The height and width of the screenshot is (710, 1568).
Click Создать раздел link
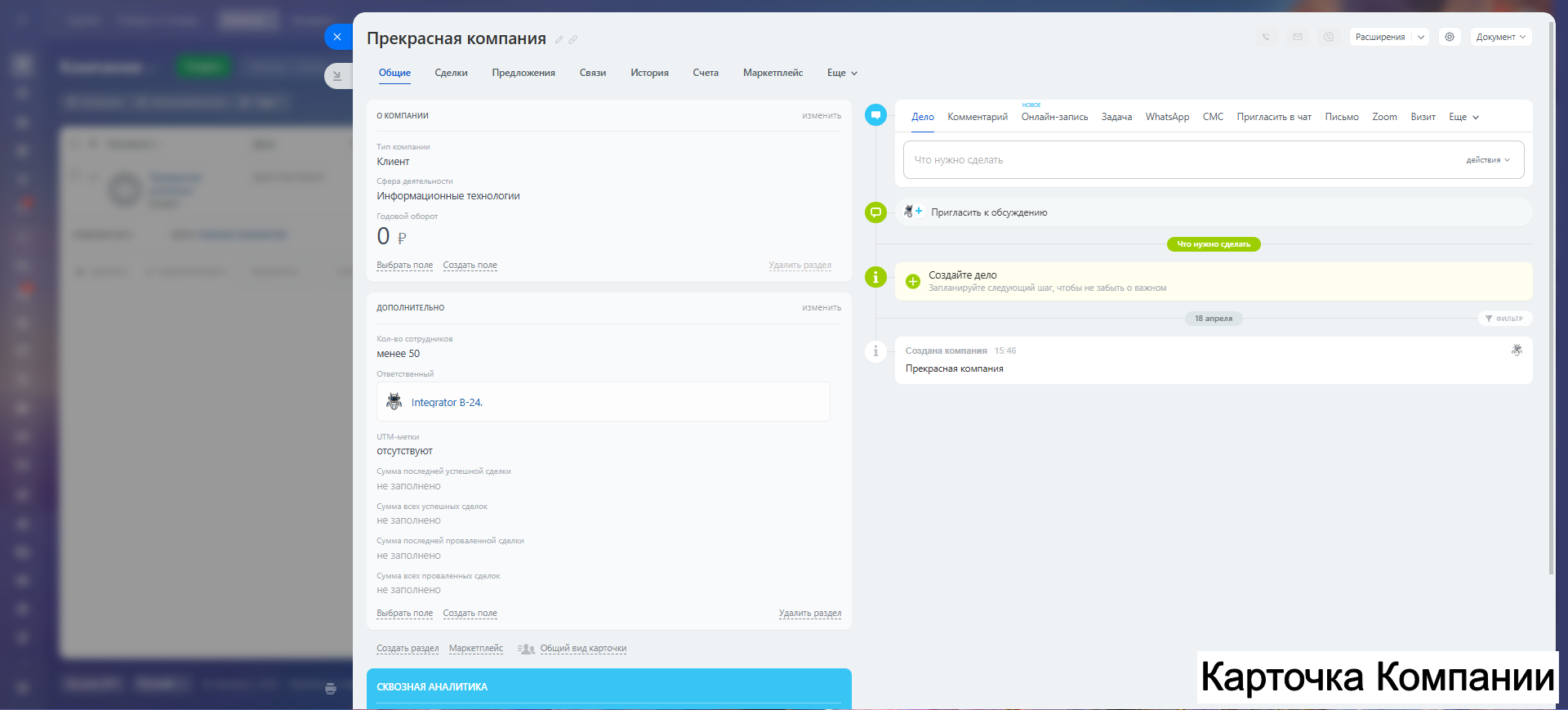pos(408,649)
